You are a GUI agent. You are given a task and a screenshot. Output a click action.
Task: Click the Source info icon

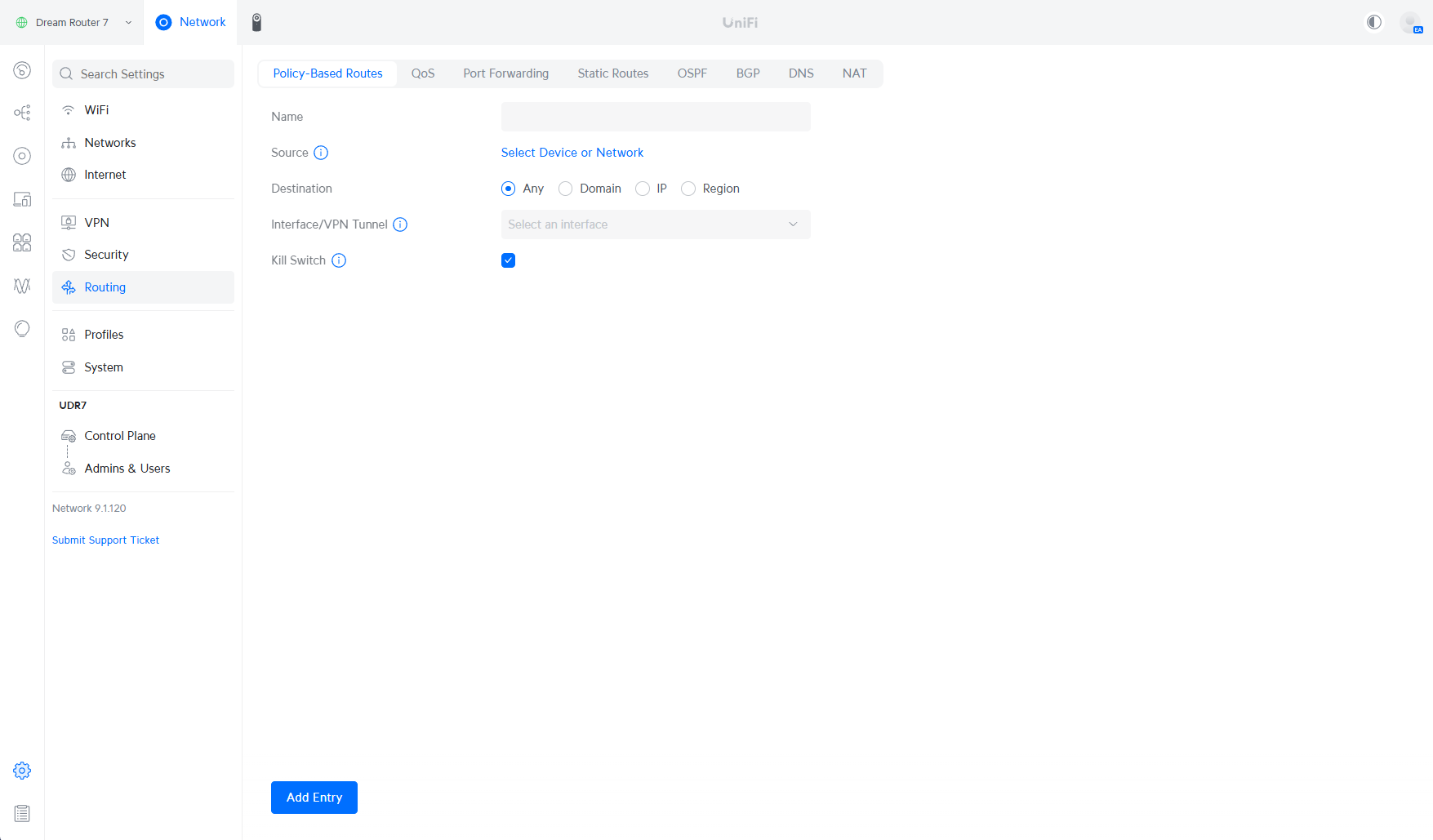pos(321,153)
